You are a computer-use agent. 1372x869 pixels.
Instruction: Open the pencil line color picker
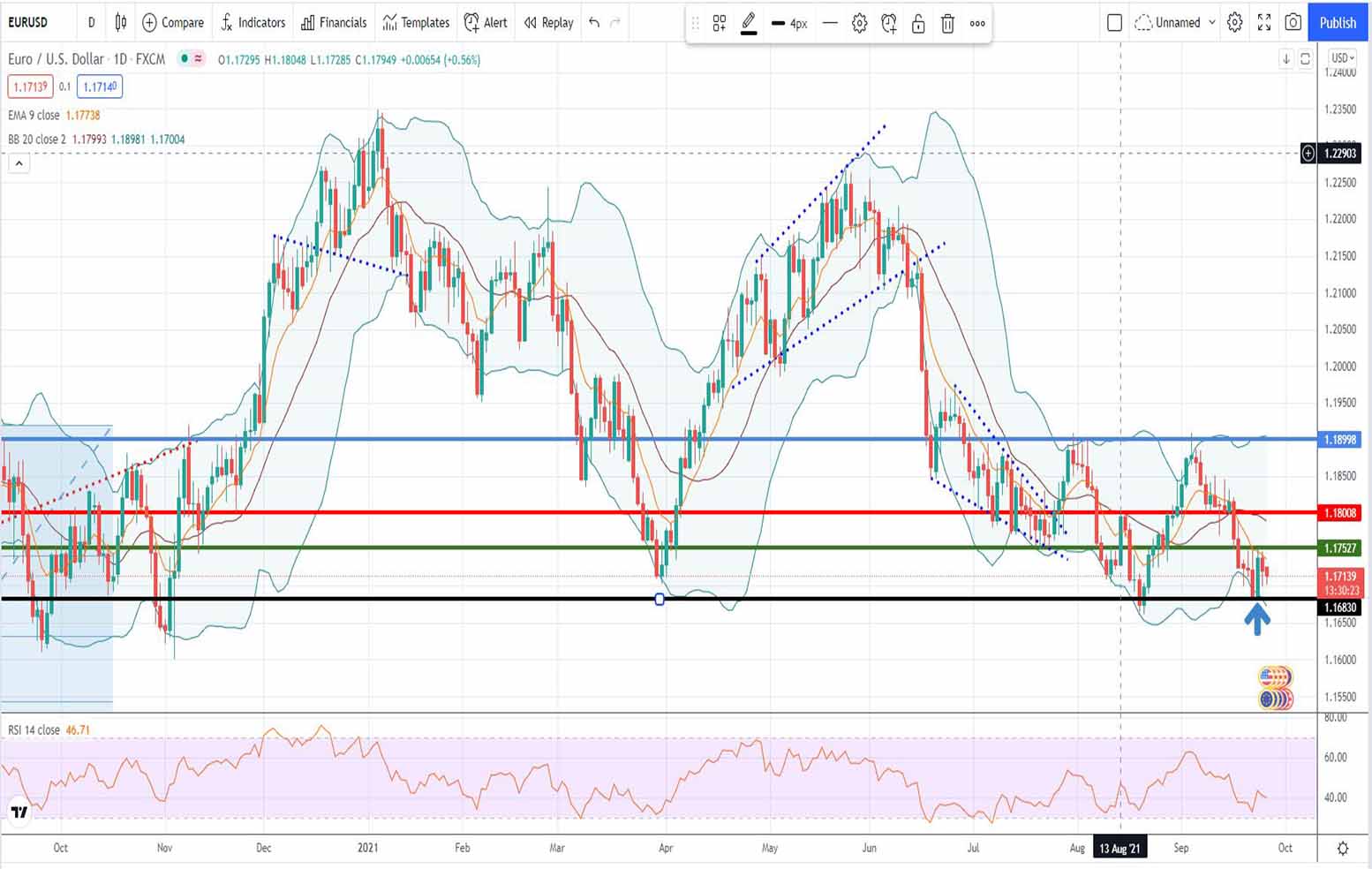click(749, 24)
